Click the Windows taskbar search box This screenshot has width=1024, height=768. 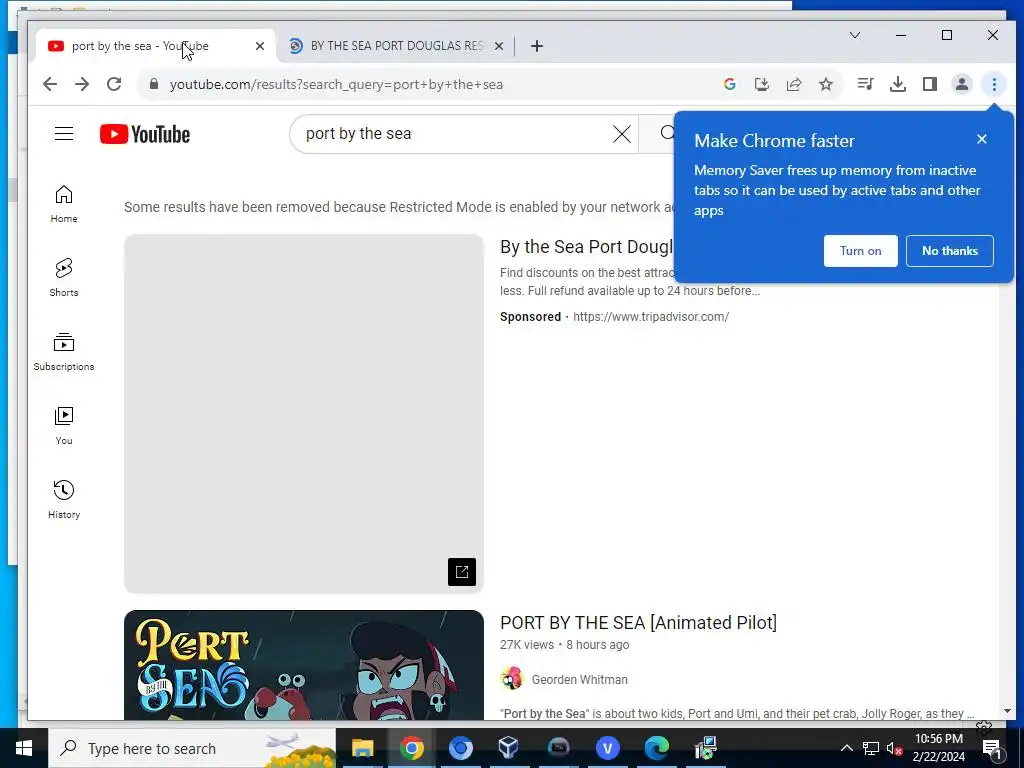pyautogui.click(x=193, y=748)
